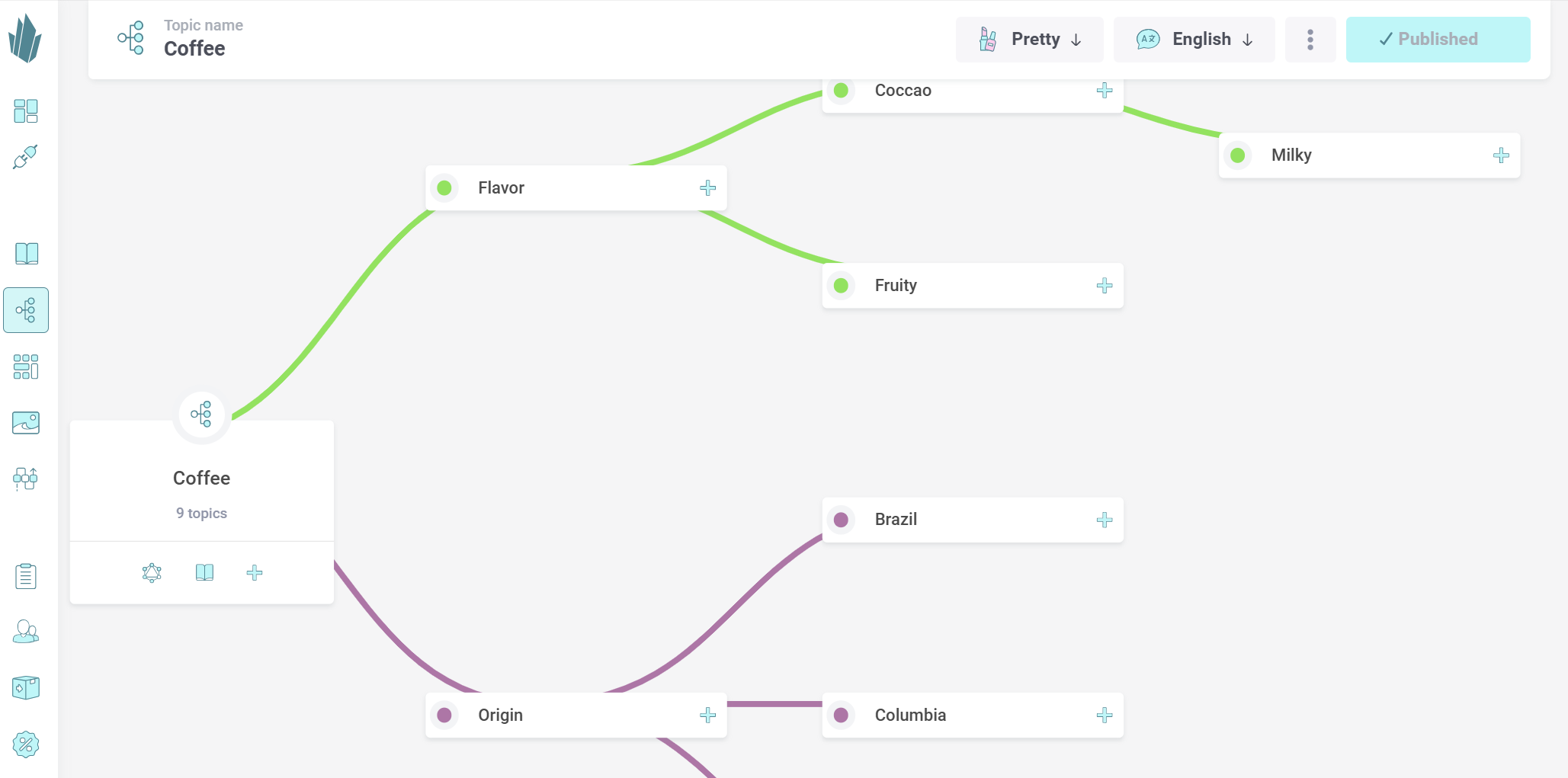Viewport: 1568px width, 778px height.
Task: Open the book library sidebar icon
Action: click(26, 254)
